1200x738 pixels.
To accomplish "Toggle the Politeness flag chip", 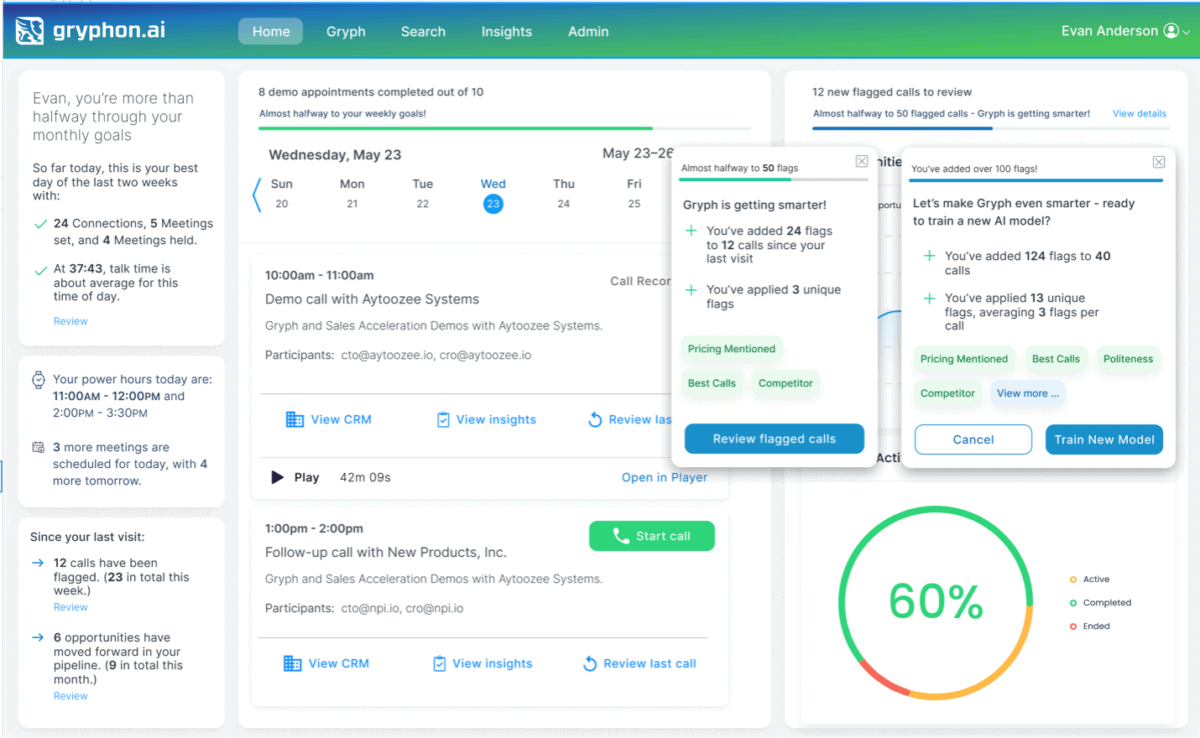I will [1128, 359].
